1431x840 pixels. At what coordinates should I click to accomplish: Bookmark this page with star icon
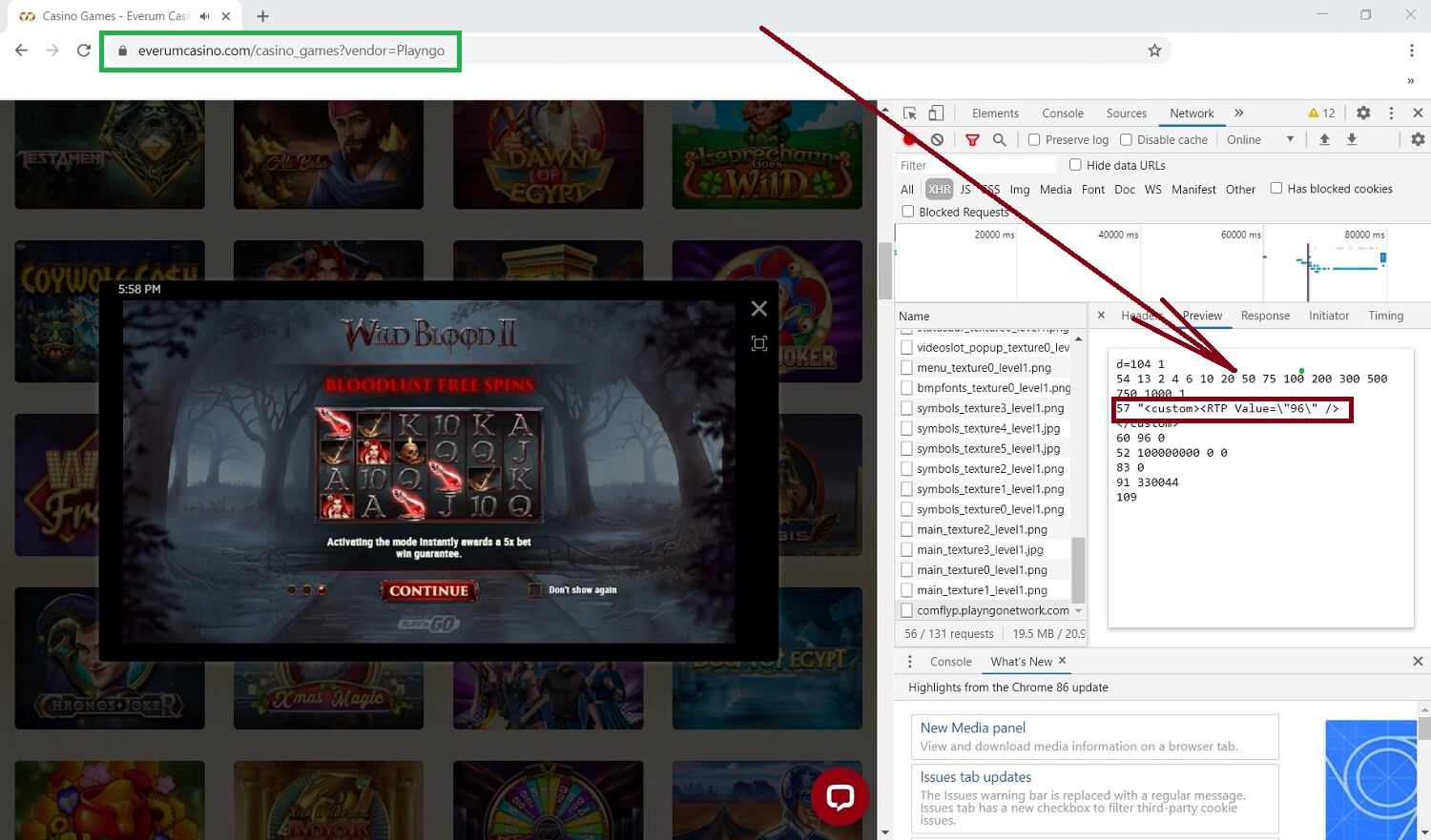(x=1154, y=51)
